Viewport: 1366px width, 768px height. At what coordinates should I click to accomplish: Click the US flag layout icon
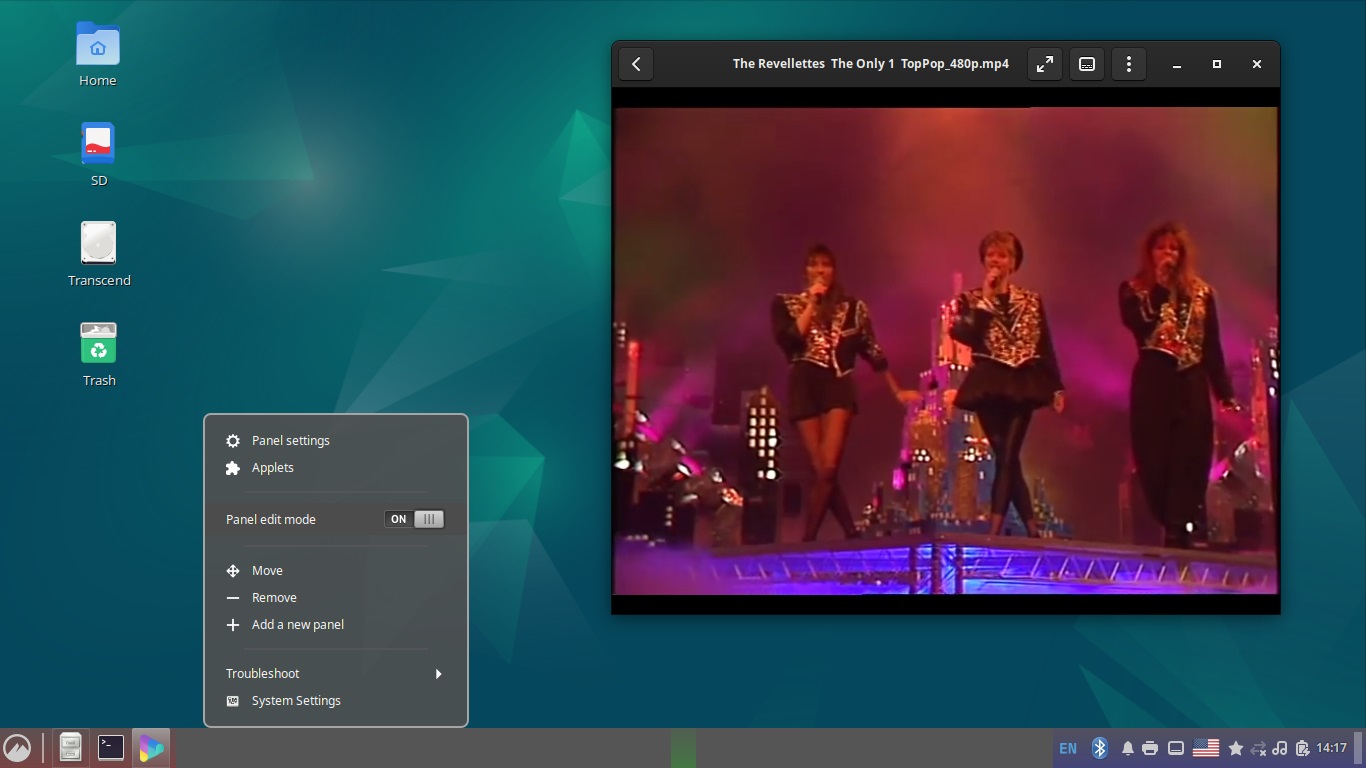pos(1206,748)
